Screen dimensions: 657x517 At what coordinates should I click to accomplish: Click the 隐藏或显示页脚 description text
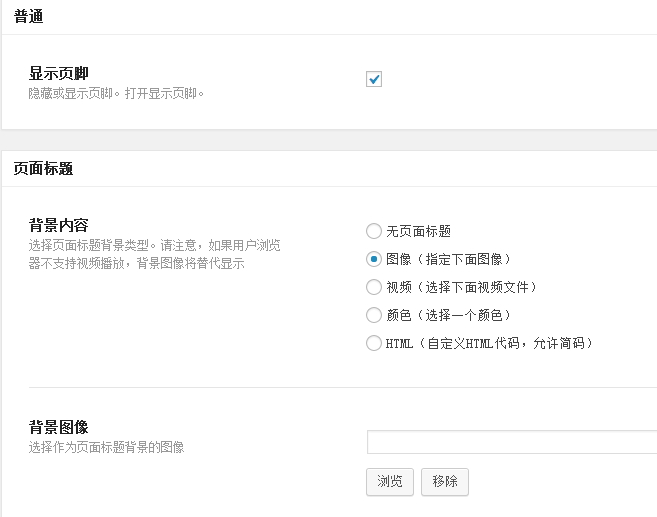pyautogui.click(x=116, y=93)
